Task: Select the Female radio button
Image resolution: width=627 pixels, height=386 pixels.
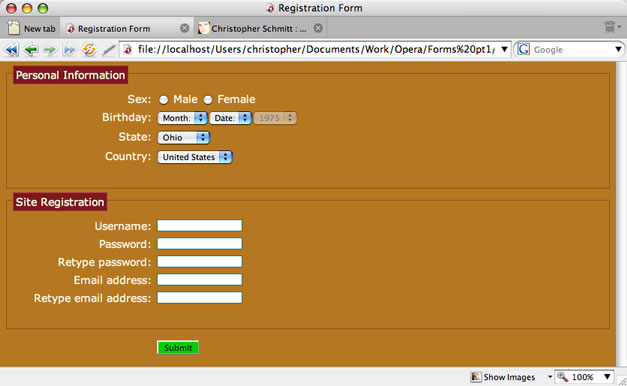Action: [x=208, y=100]
